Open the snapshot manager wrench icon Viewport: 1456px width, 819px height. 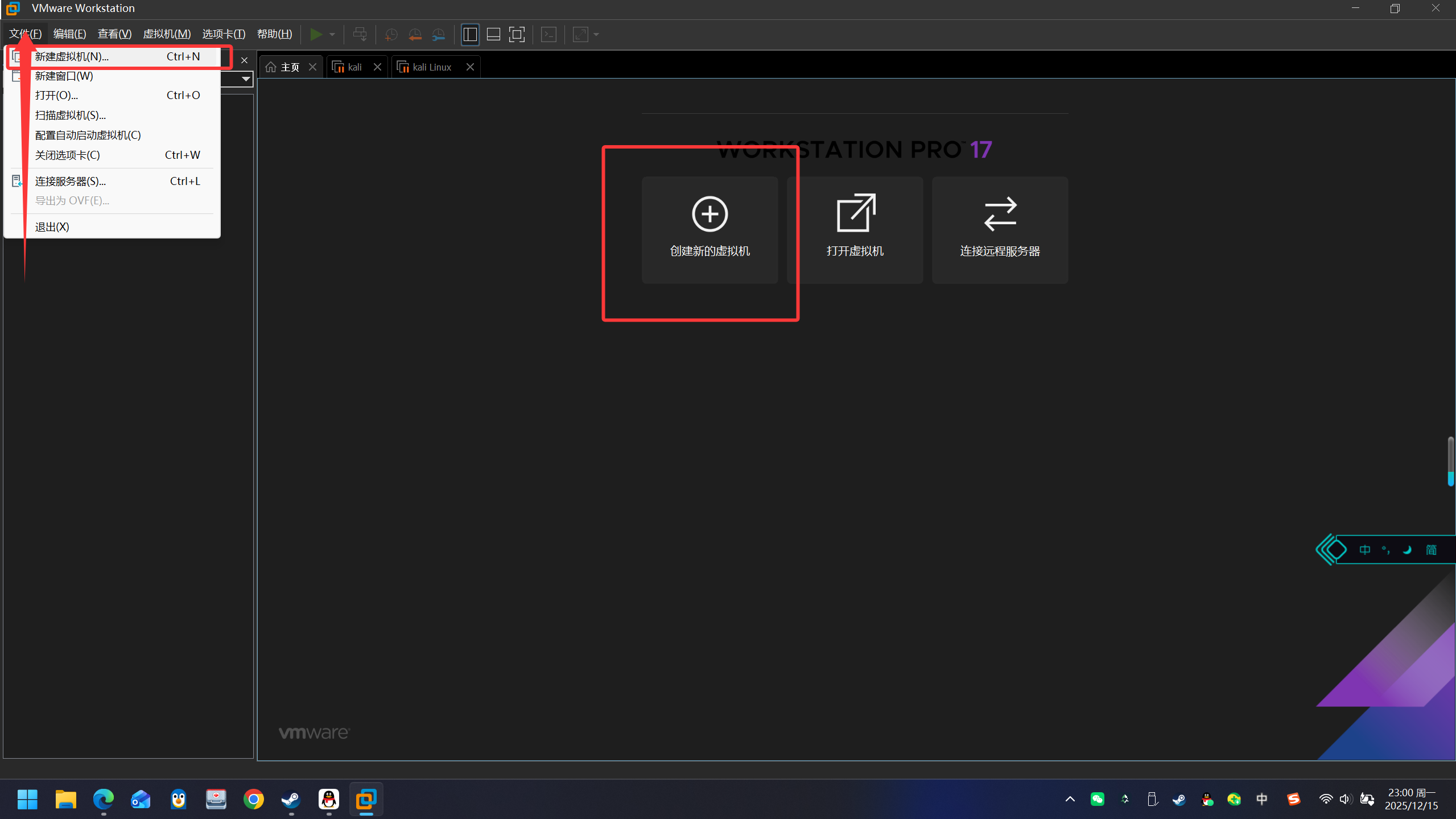[x=438, y=35]
